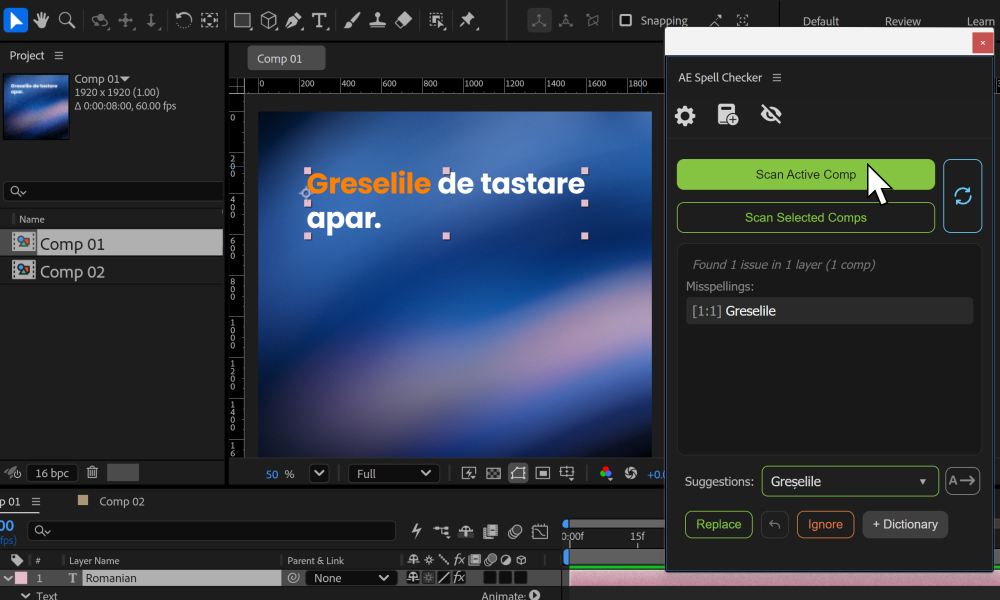Click the undo replacement arrow button
This screenshot has height=600, width=1000.
tap(774, 524)
